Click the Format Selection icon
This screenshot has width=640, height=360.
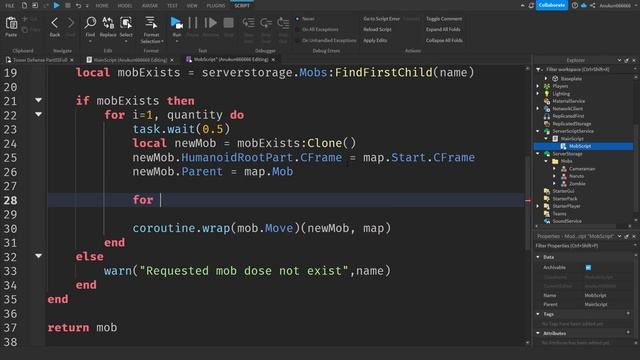pyautogui.click(x=151, y=23)
